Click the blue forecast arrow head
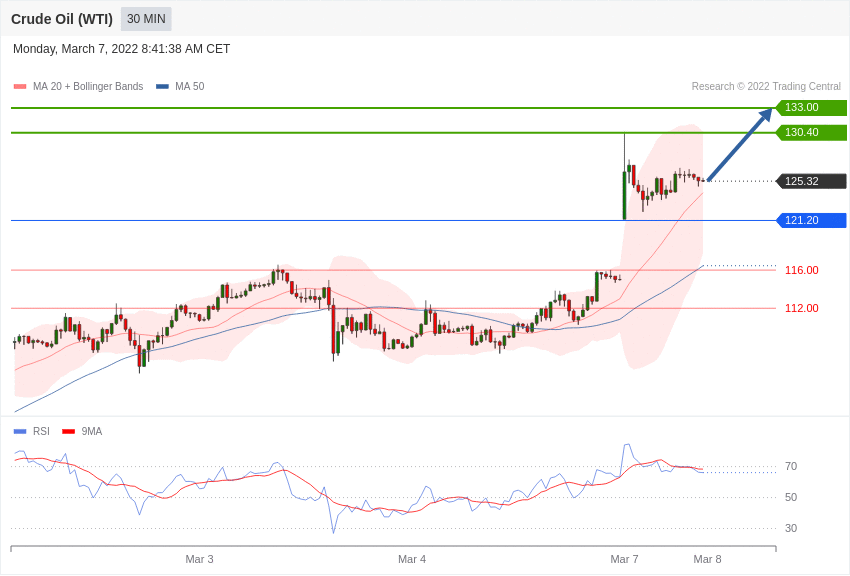Screen dimensions: 850x576 pos(765,115)
